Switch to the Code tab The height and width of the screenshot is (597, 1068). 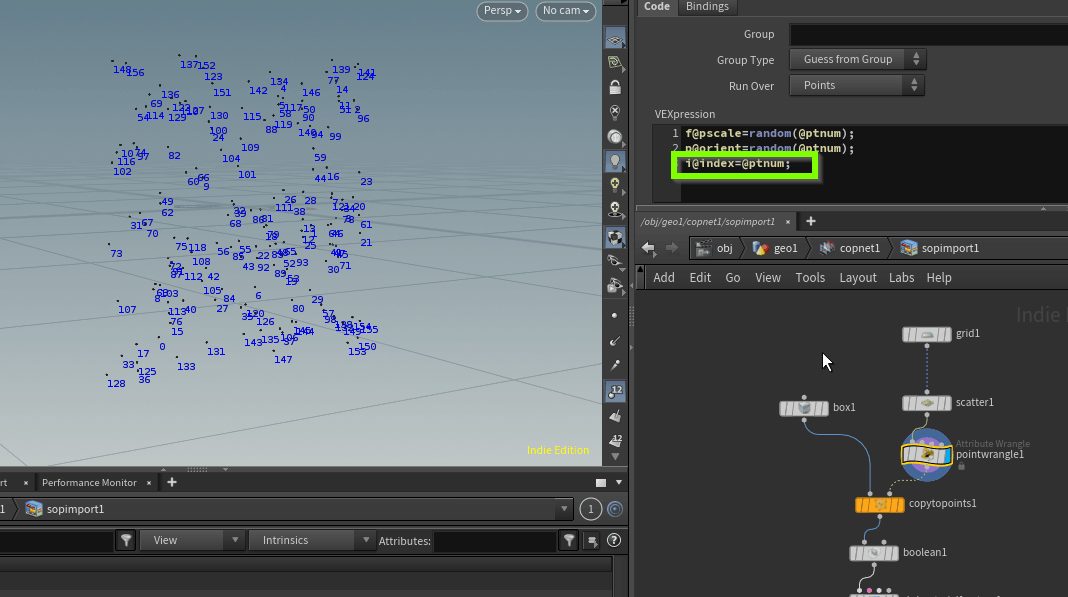(x=657, y=7)
